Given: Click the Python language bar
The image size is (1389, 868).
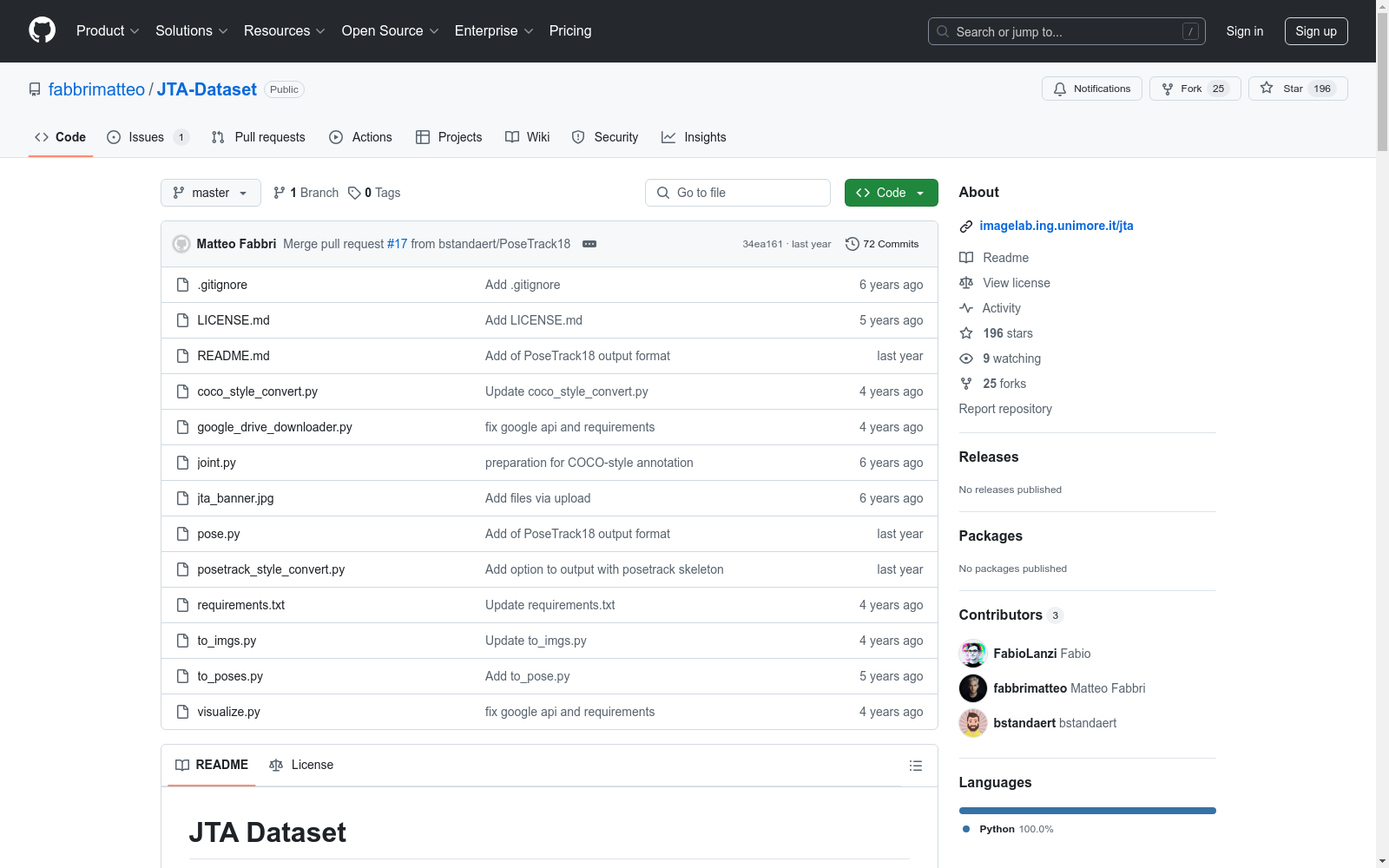Looking at the screenshot, I should click(1088, 811).
